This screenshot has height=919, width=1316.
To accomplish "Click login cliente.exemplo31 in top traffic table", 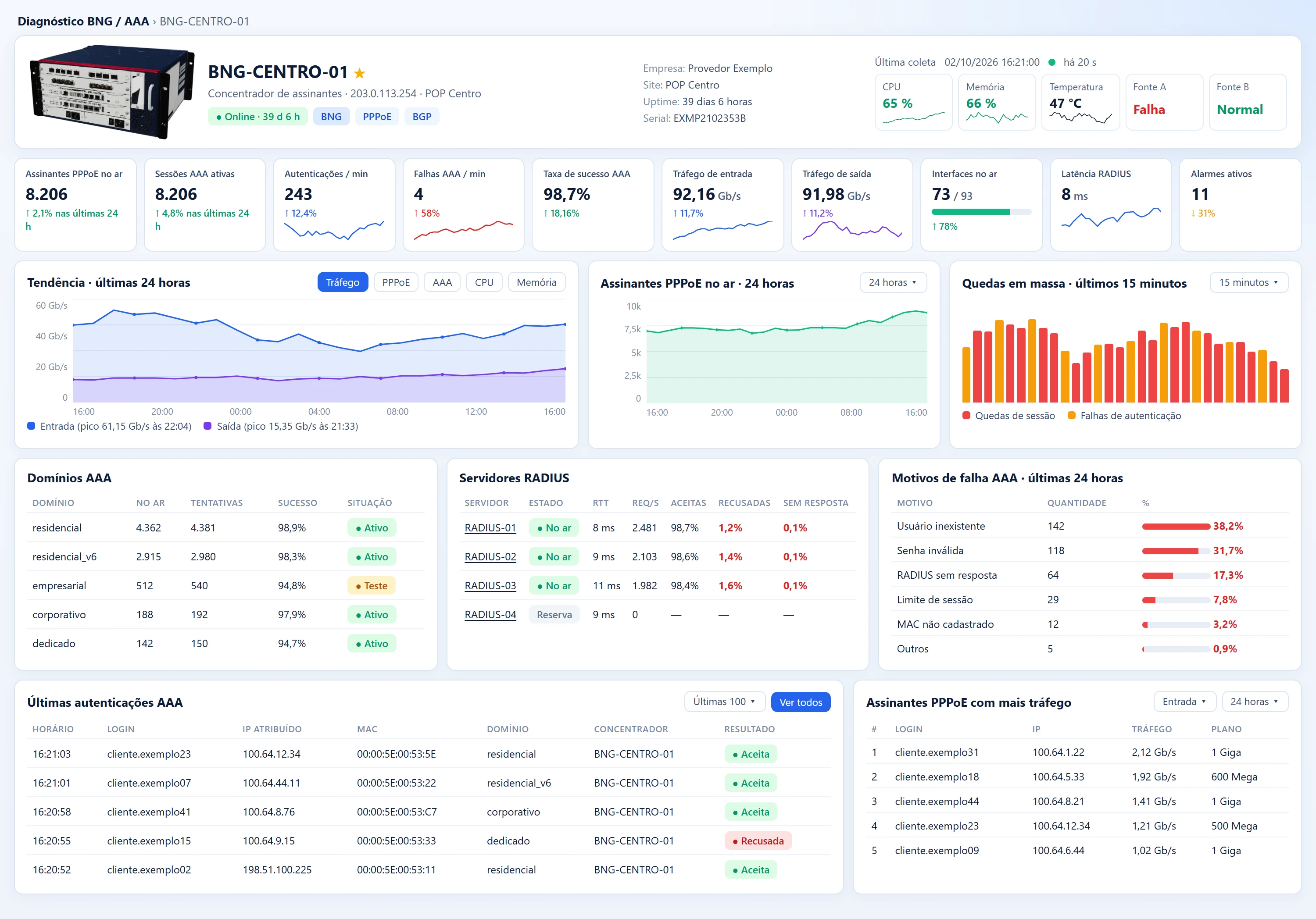I will (x=937, y=753).
